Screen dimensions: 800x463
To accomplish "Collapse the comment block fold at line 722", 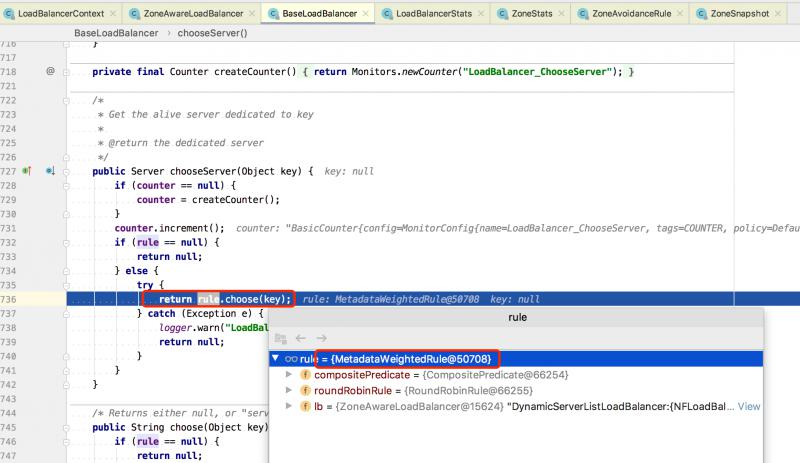I will click(66, 101).
